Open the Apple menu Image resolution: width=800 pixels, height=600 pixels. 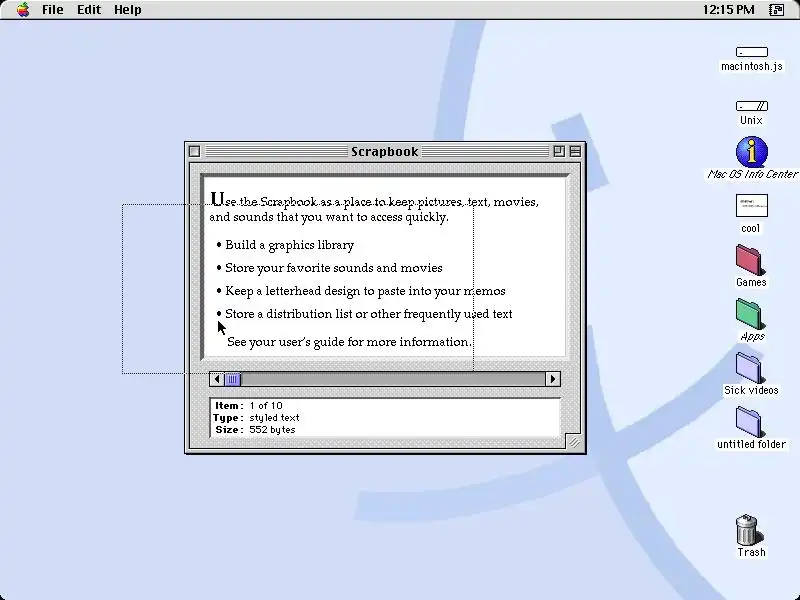pos(23,9)
